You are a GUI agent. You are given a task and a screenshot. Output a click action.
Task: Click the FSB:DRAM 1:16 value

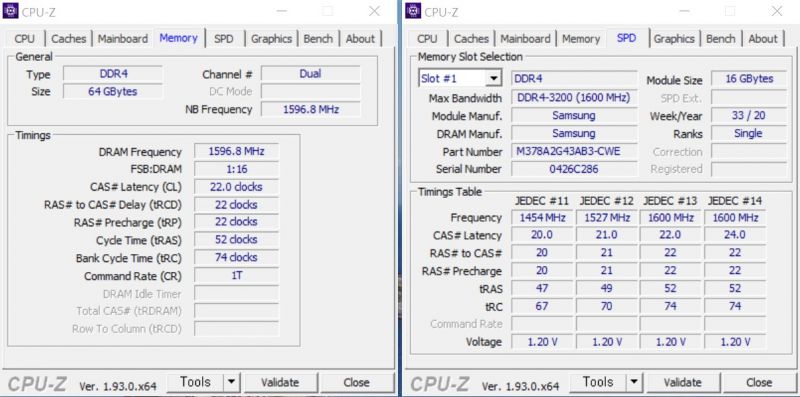tap(236, 169)
